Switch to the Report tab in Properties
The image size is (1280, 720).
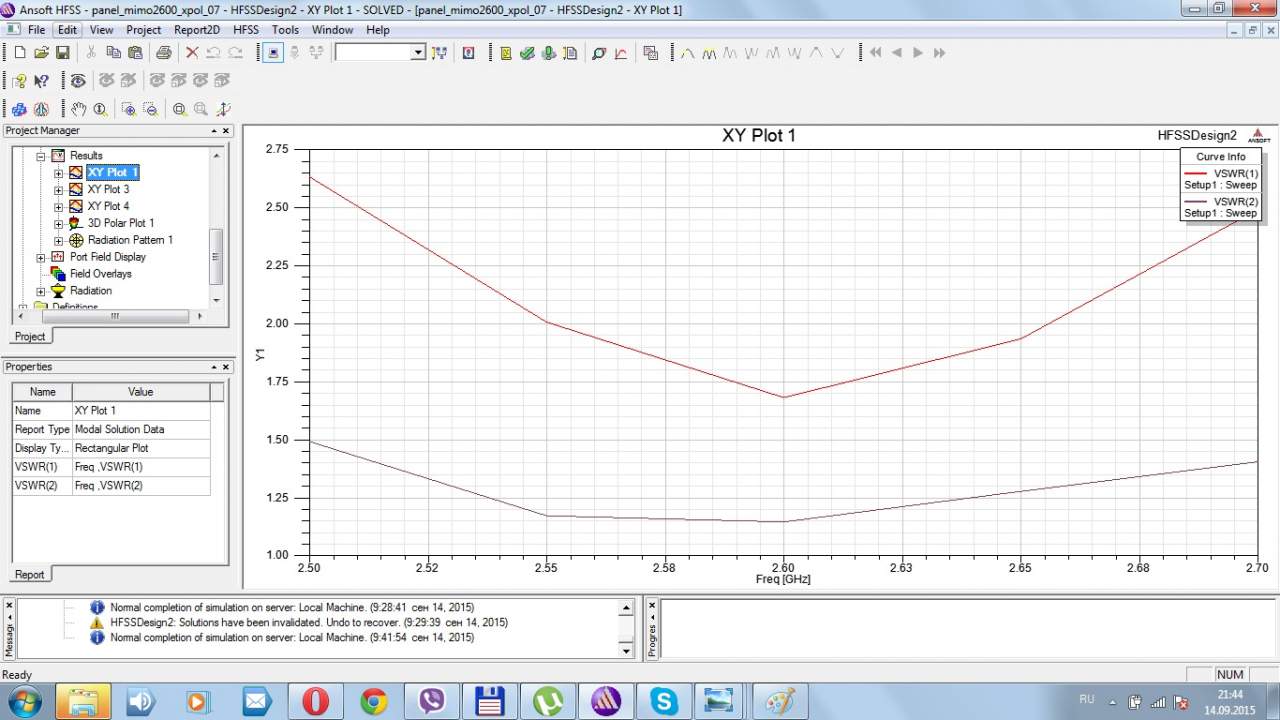point(29,574)
